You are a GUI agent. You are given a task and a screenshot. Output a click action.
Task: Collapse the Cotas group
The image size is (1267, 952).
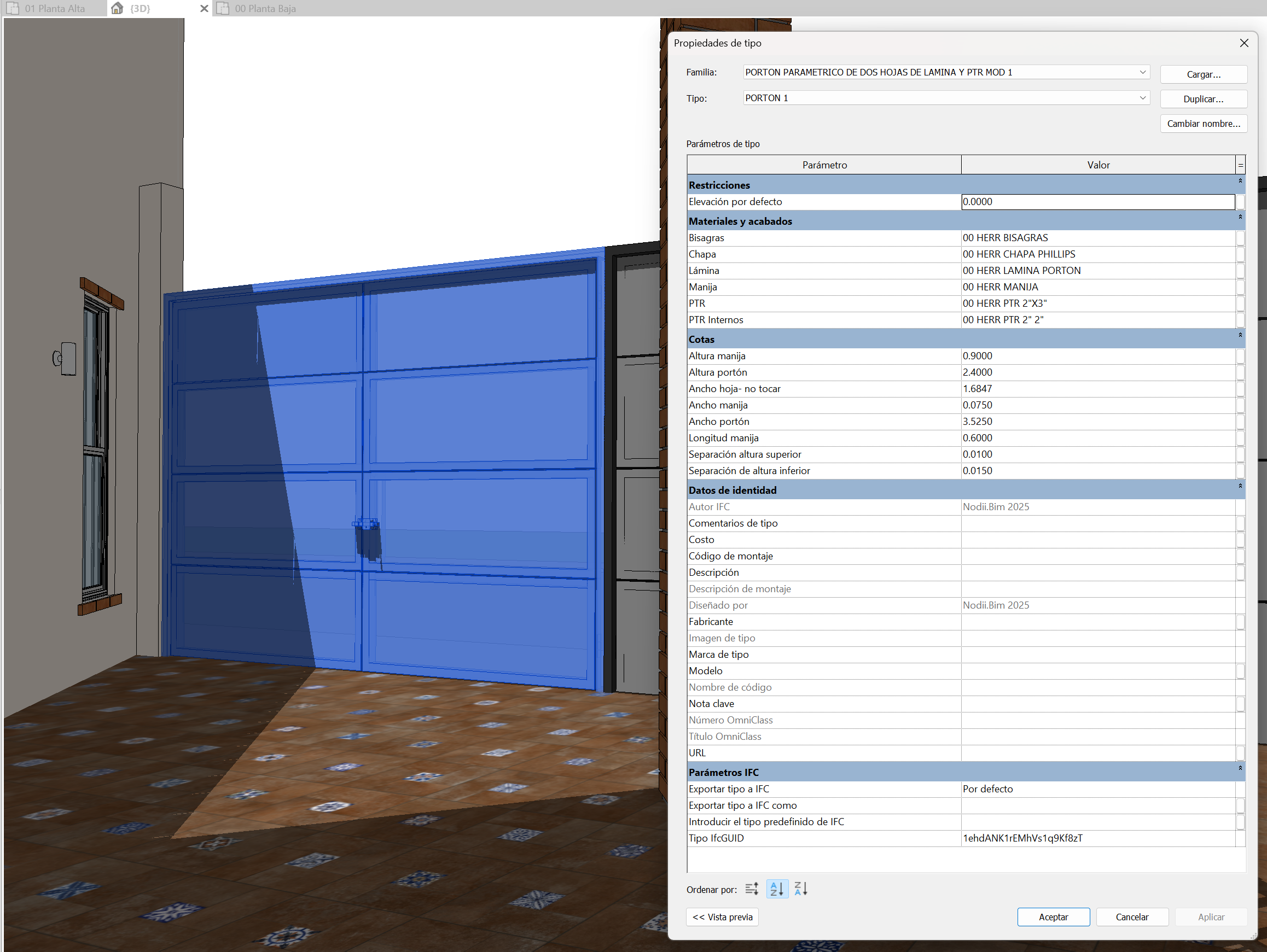point(1240,335)
